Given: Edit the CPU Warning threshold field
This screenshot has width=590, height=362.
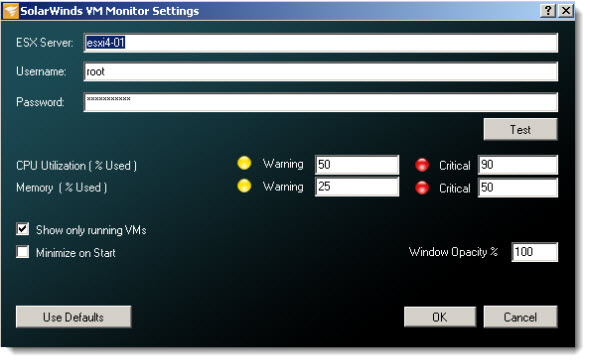Looking at the screenshot, I should (357, 165).
